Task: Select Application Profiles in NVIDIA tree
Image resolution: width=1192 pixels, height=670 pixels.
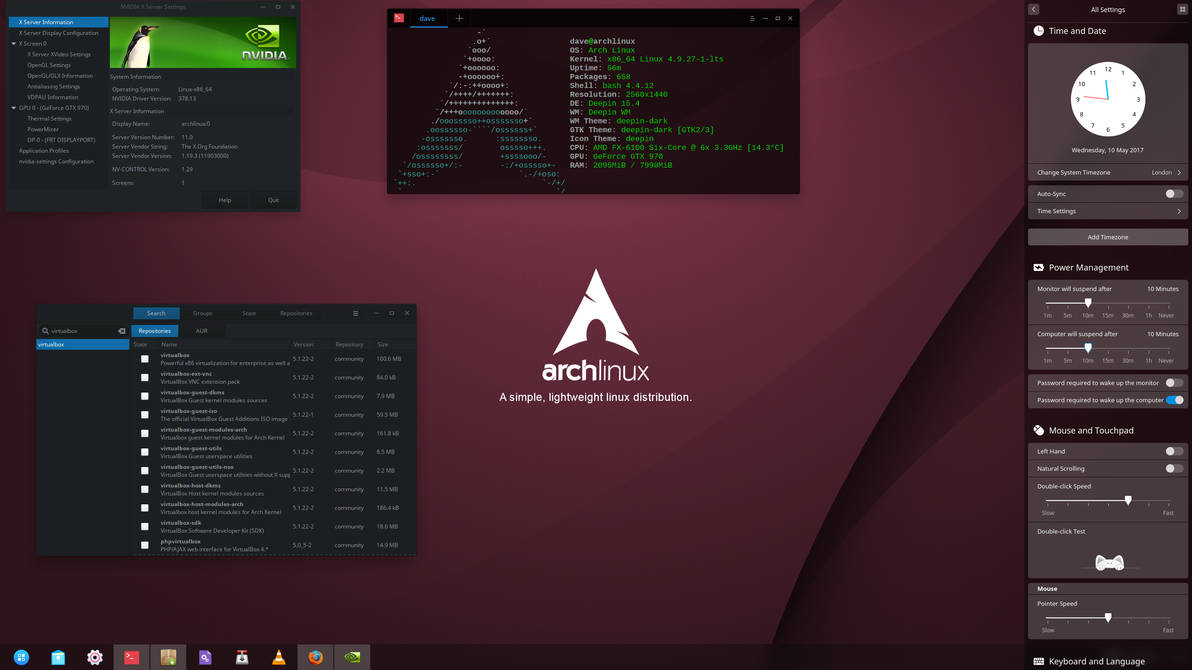Action: click(x=43, y=151)
